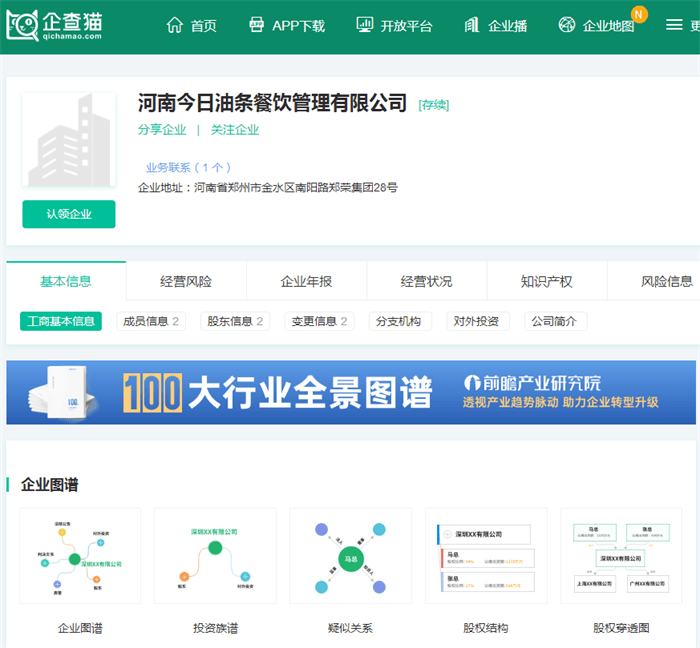Open the 企业图谱 diagram thumbnail

(80, 556)
